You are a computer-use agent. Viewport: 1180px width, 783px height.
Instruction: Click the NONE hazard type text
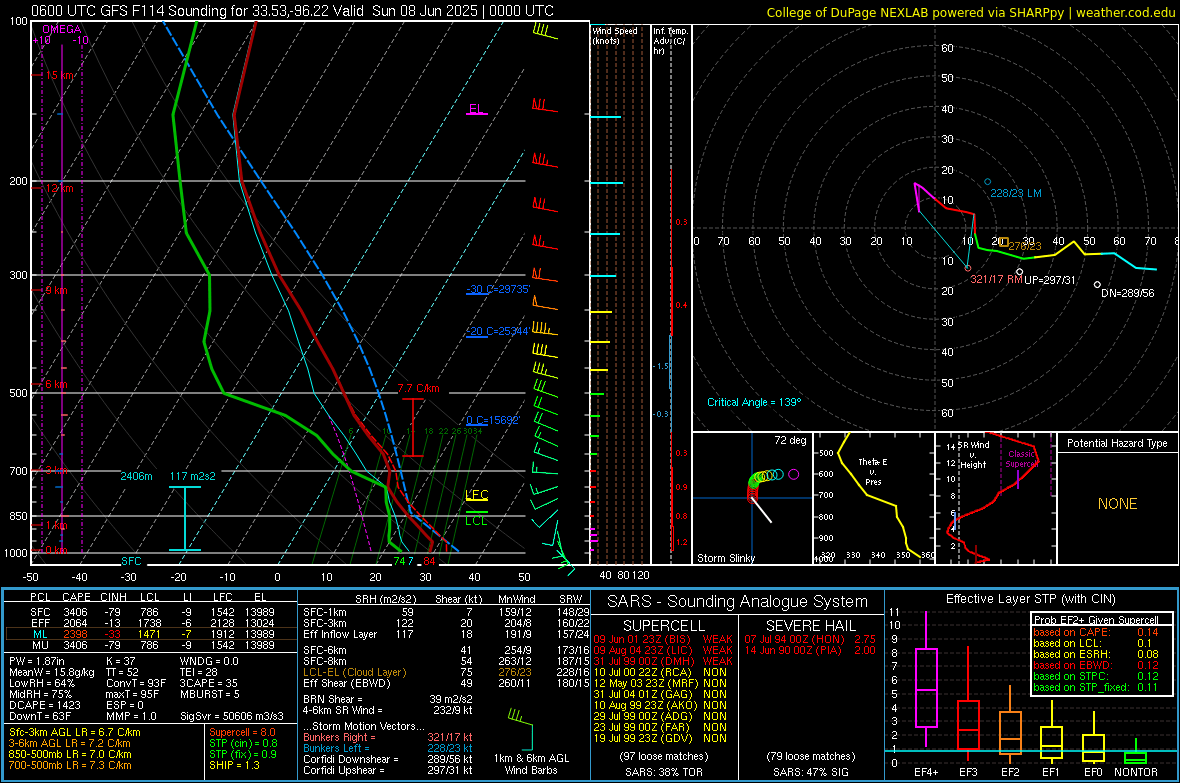coord(1118,504)
